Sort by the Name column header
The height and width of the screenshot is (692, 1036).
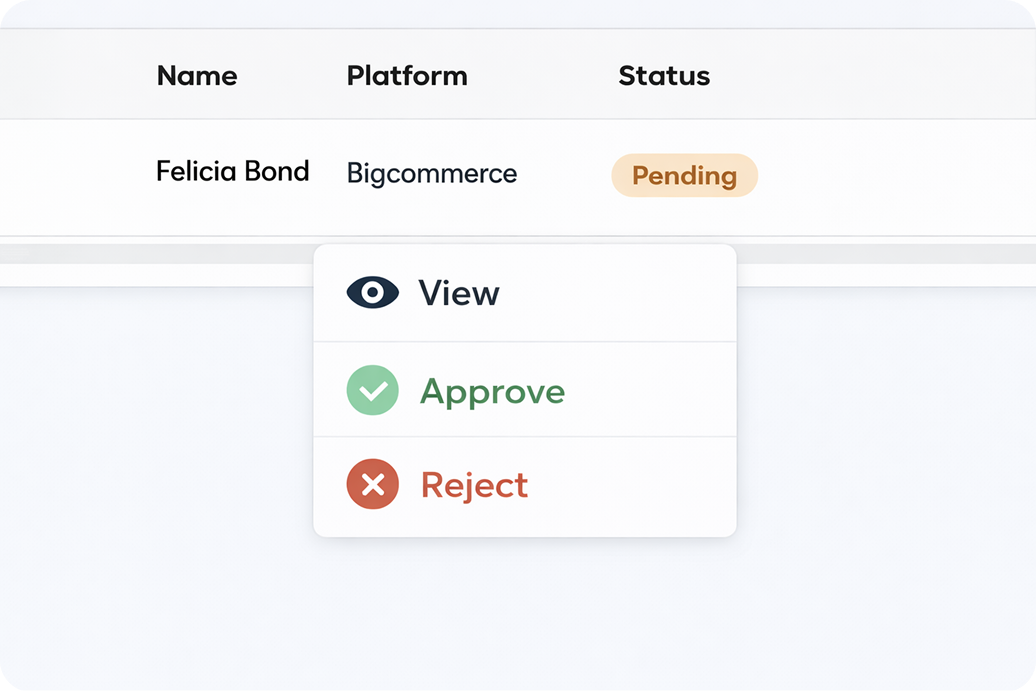[x=197, y=75]
